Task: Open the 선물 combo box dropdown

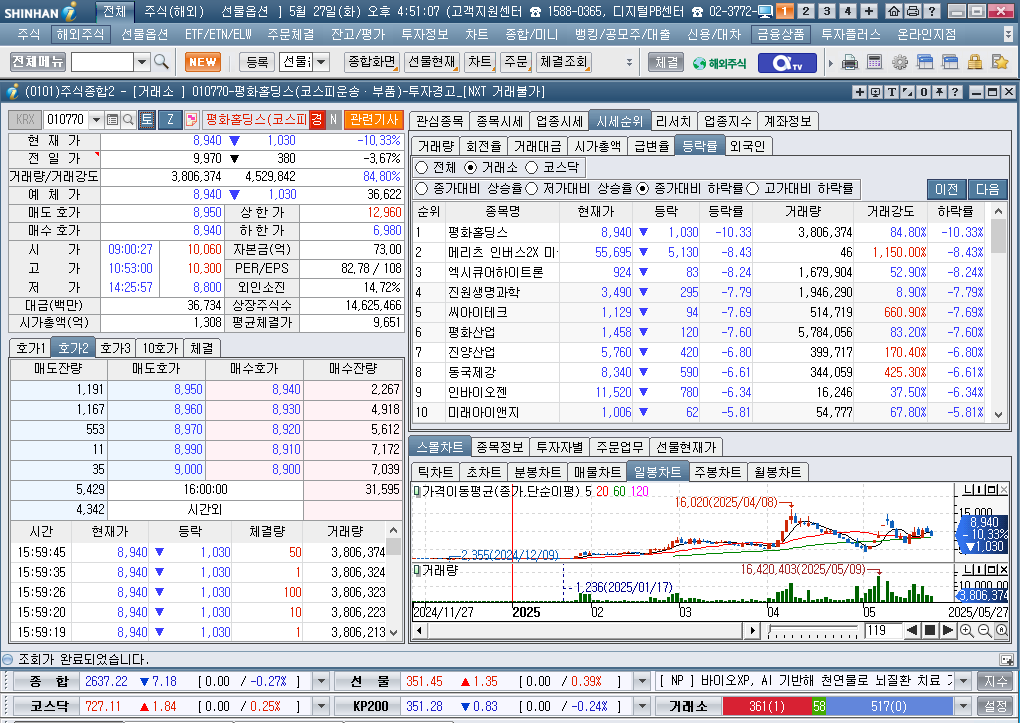Action: (321, 62)
